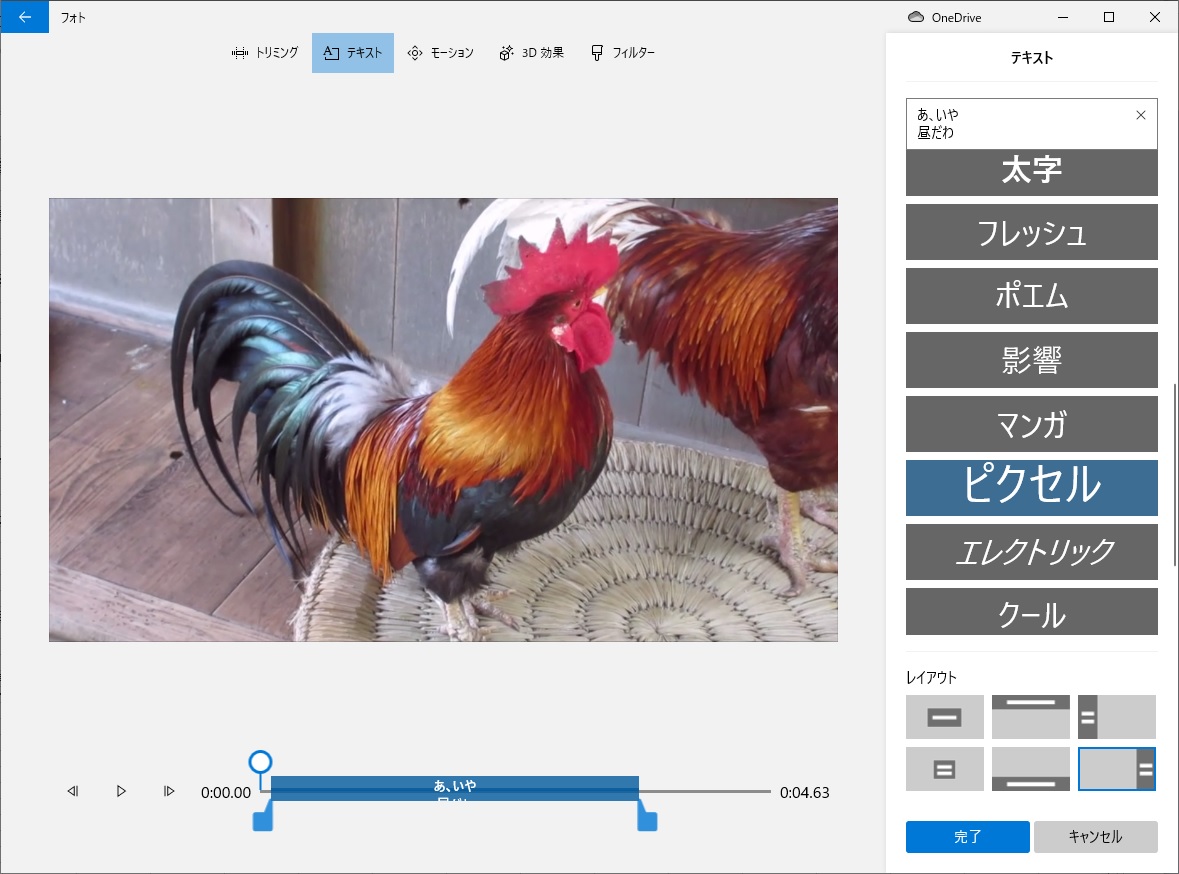Select the left side text layout
Viewport: 1179px width, 874px height.
coord(1117,717)
